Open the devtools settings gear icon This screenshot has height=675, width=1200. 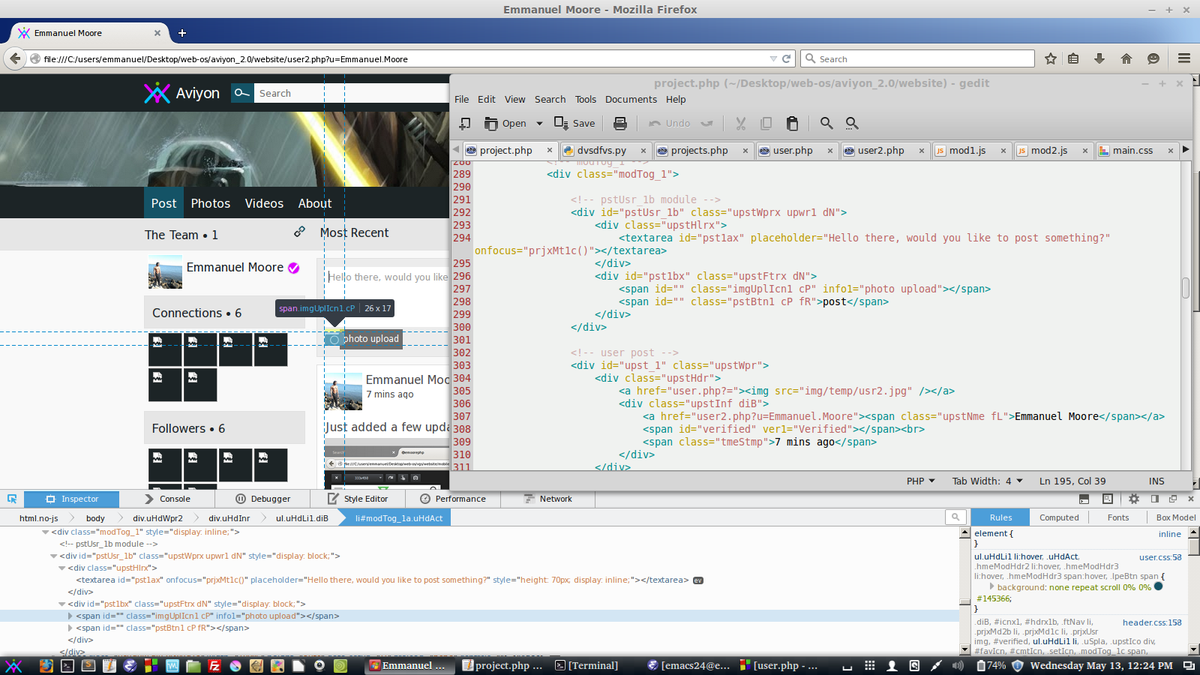[1134, 498]
